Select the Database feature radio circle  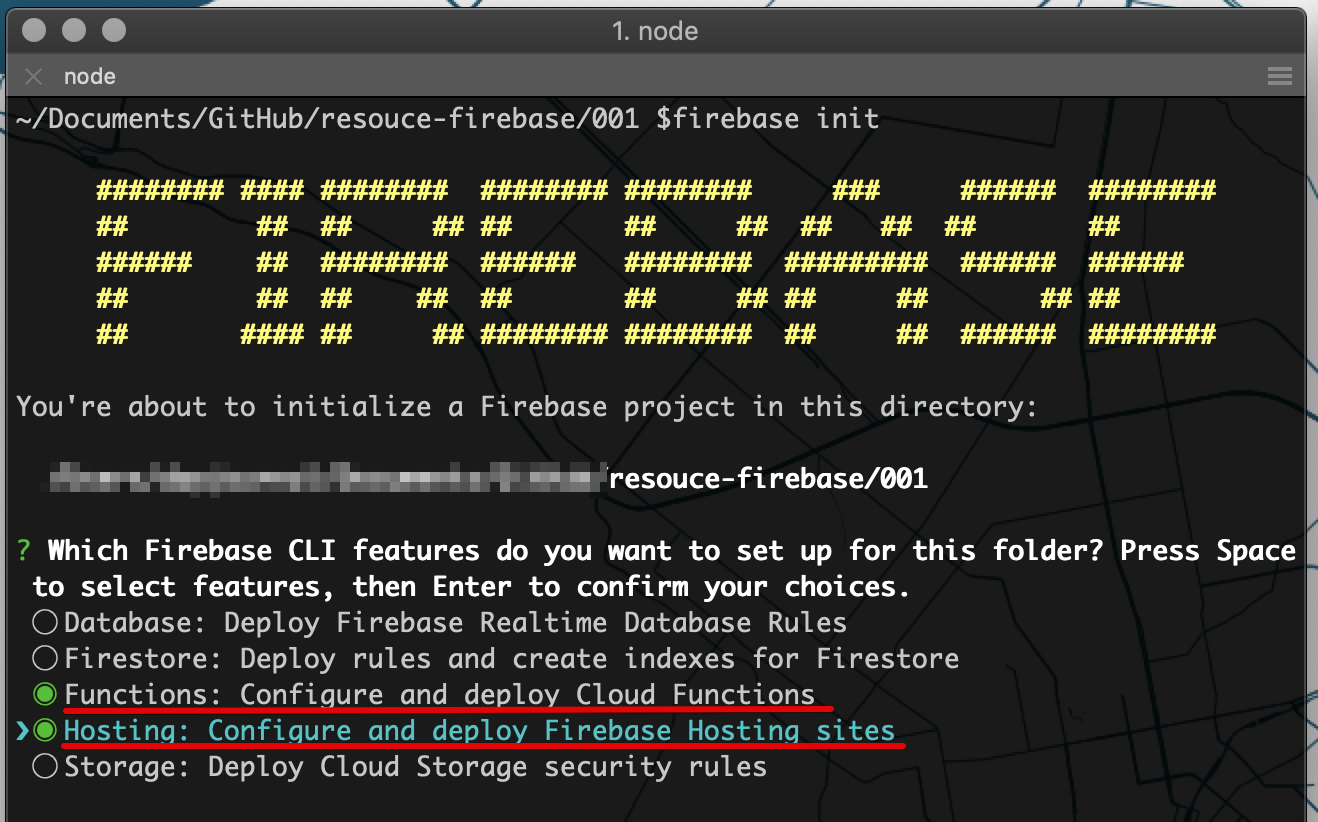(45, 623)
